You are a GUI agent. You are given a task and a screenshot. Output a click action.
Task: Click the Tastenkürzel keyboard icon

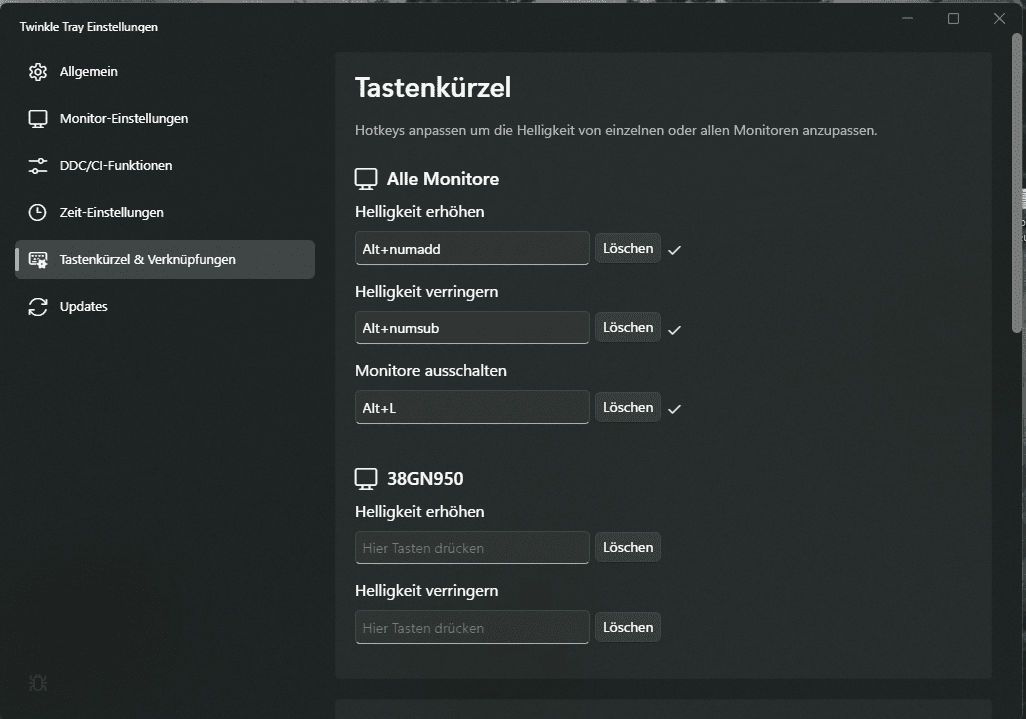point(38,260)
